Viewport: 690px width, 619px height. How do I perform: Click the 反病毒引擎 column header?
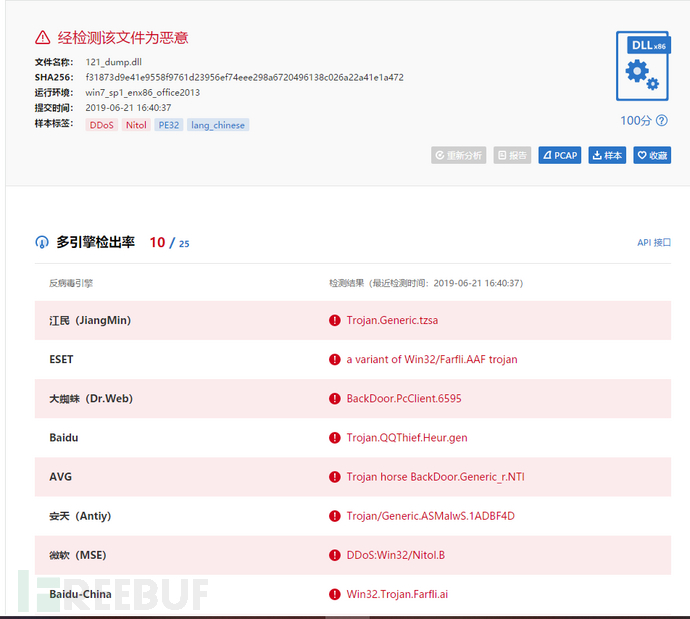click(71, 283)
